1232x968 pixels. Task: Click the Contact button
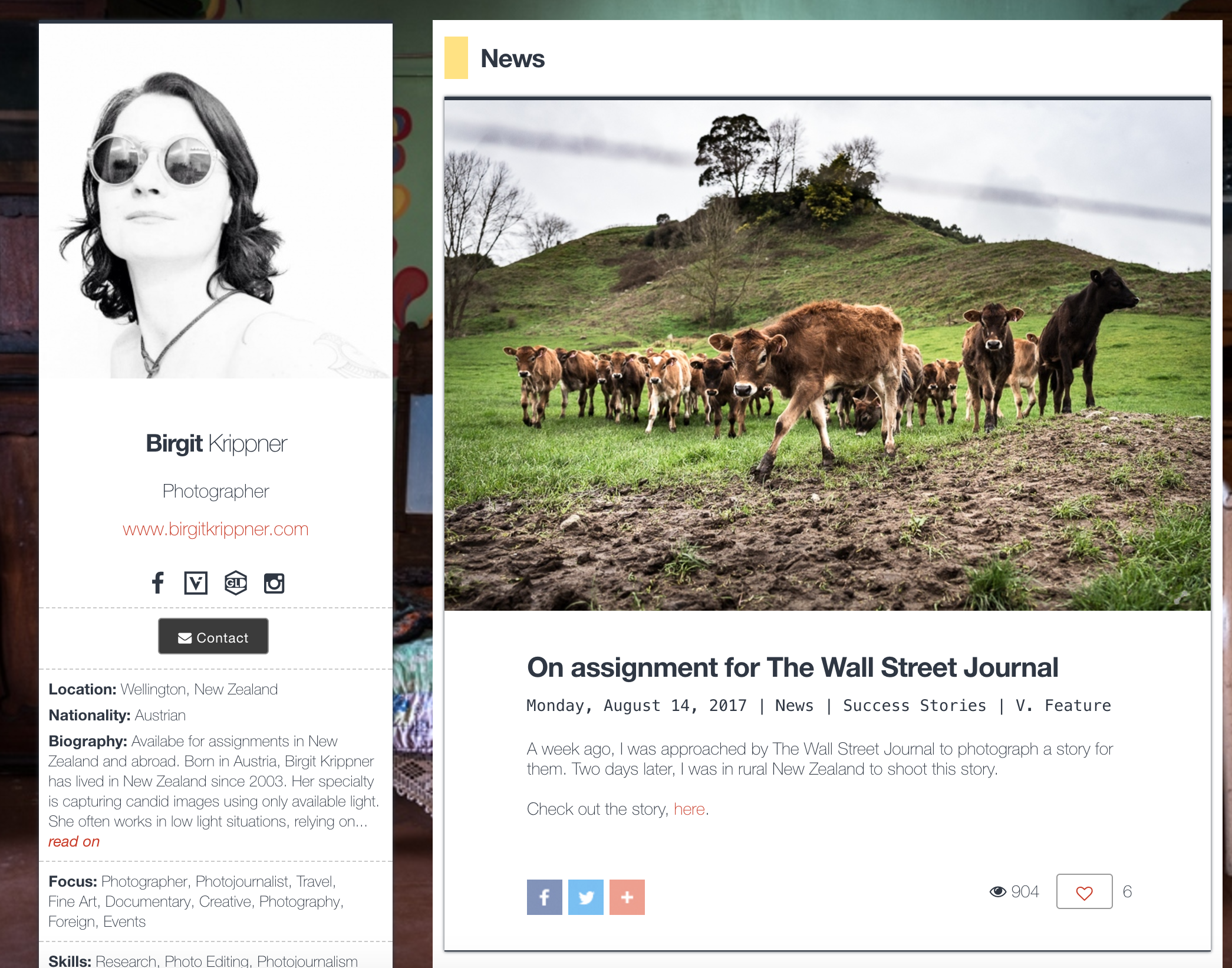[x=213, y=636]
